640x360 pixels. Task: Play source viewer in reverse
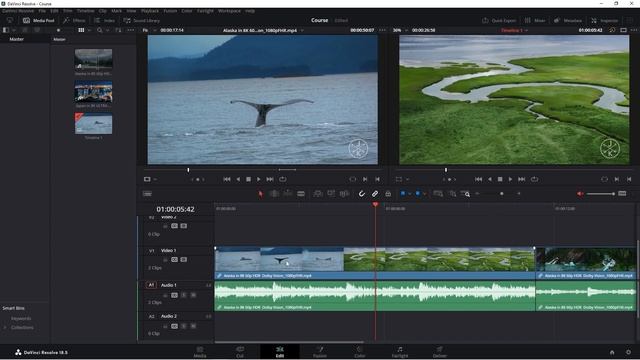point(238,179)
